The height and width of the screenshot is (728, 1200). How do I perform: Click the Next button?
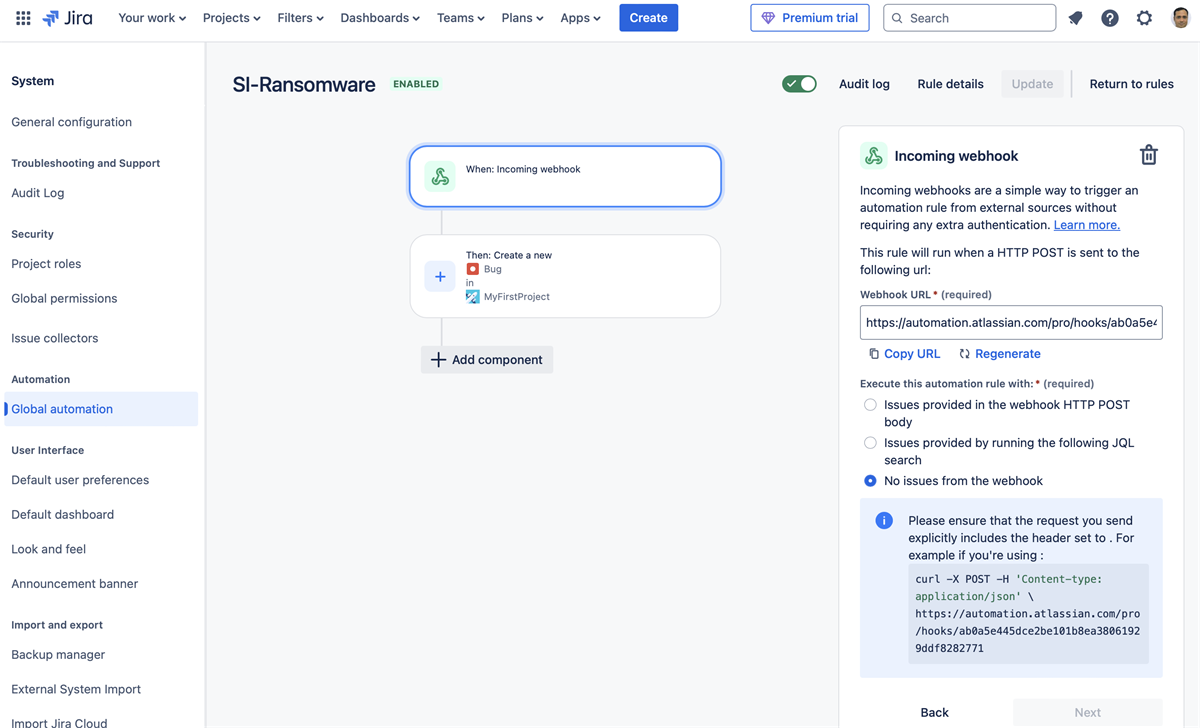point(1087,712)
